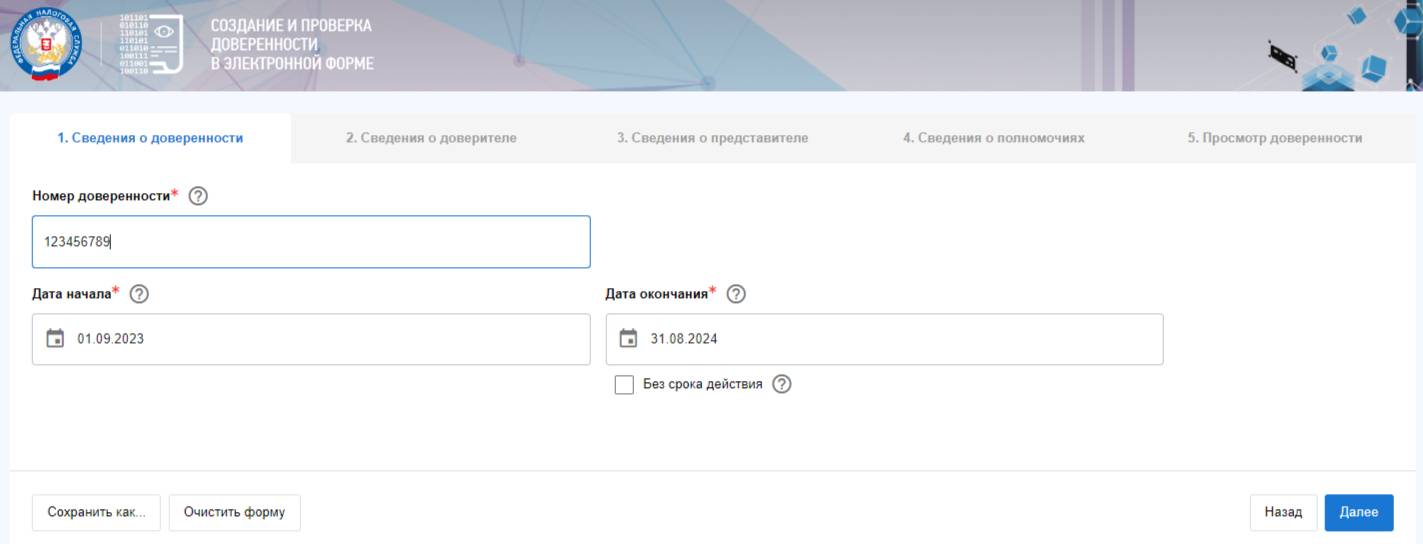Image resolution: width=1423 pixels, height=544 pixels.
Task: Switch to tab 3. Сведения о представителе
Action: pos(712,138)
